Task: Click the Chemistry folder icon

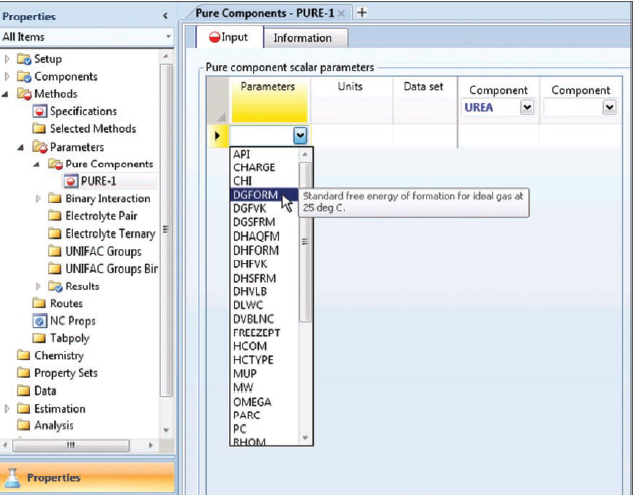Action: click(x=24, y=356)
